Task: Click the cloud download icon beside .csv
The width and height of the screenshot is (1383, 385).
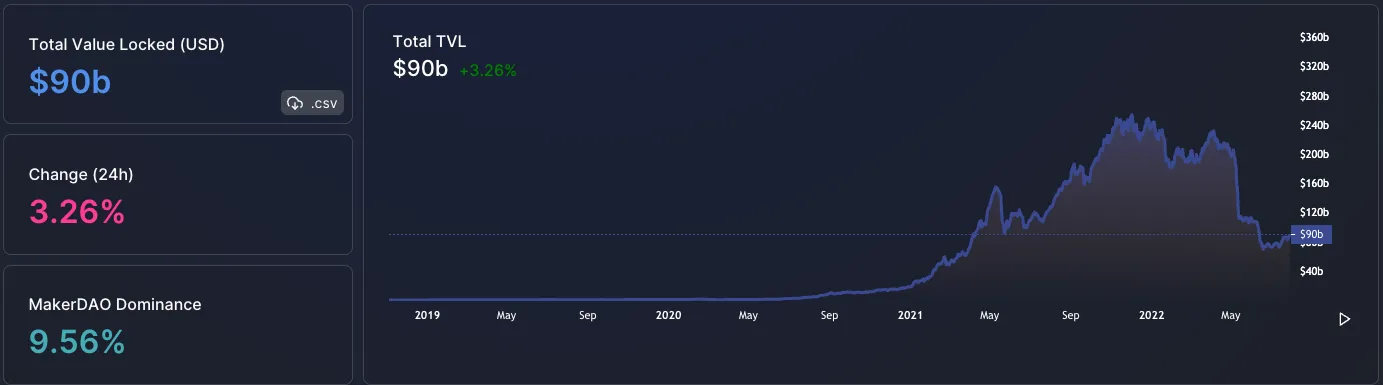Action: 295,103
